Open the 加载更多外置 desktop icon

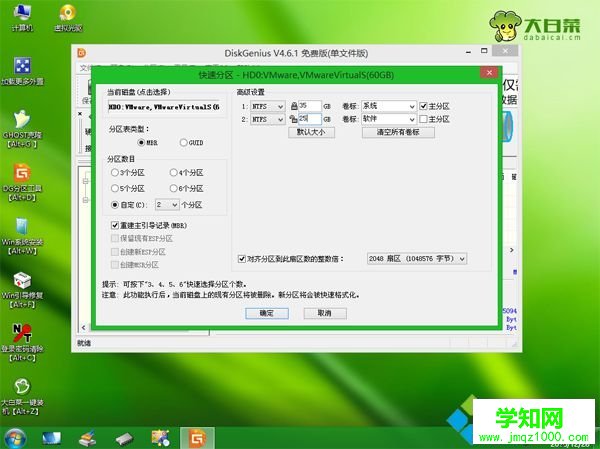[x=22, y=71]
